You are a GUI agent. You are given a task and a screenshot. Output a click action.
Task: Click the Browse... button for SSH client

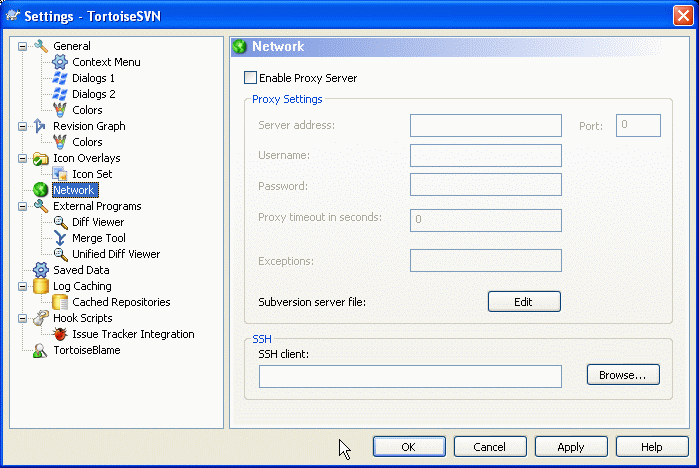(x=623, y=375)
